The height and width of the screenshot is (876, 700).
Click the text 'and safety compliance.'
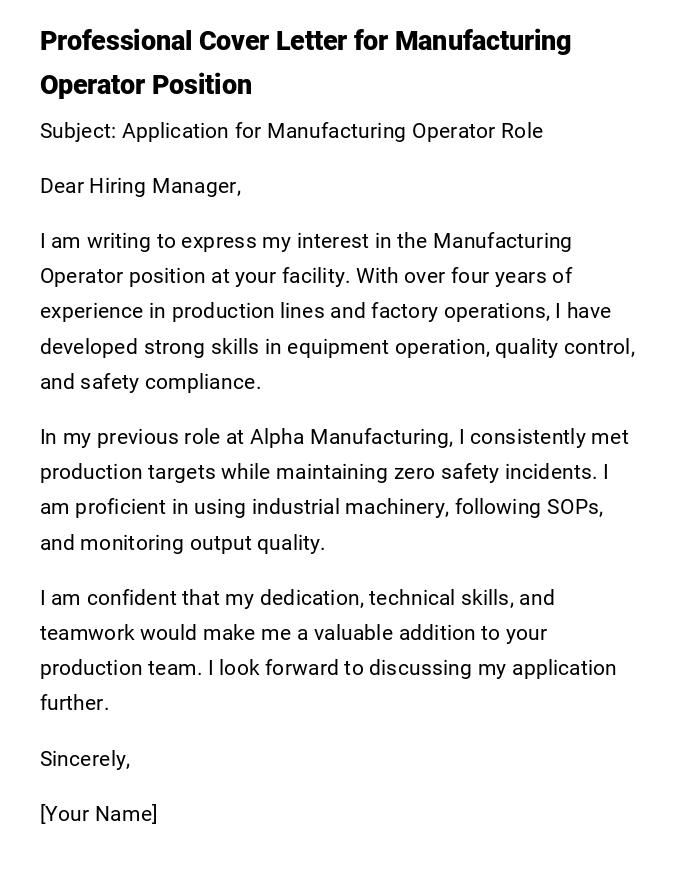(x=150, y=382)
